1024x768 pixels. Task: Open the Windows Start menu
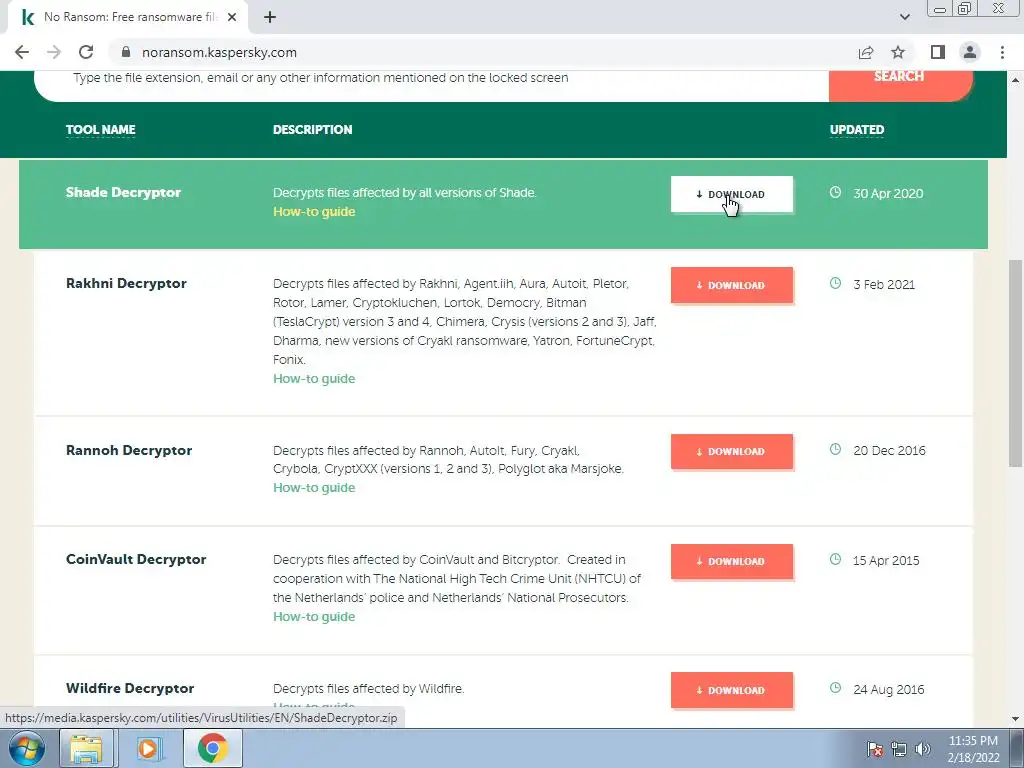point(25,748)
